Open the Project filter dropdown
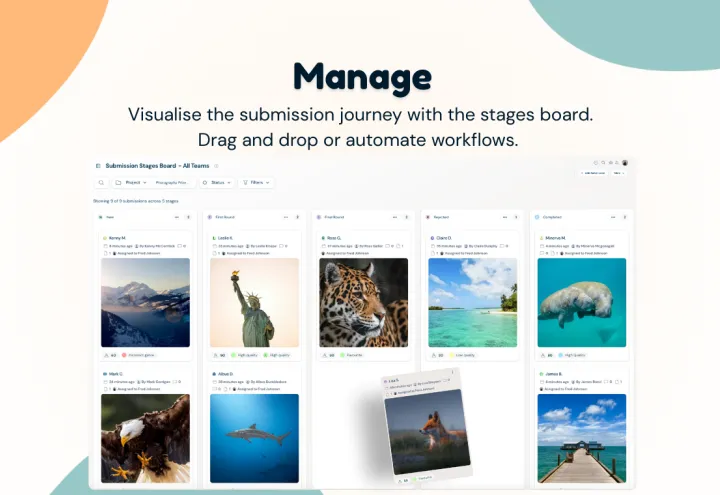 [x=131, y=183]
